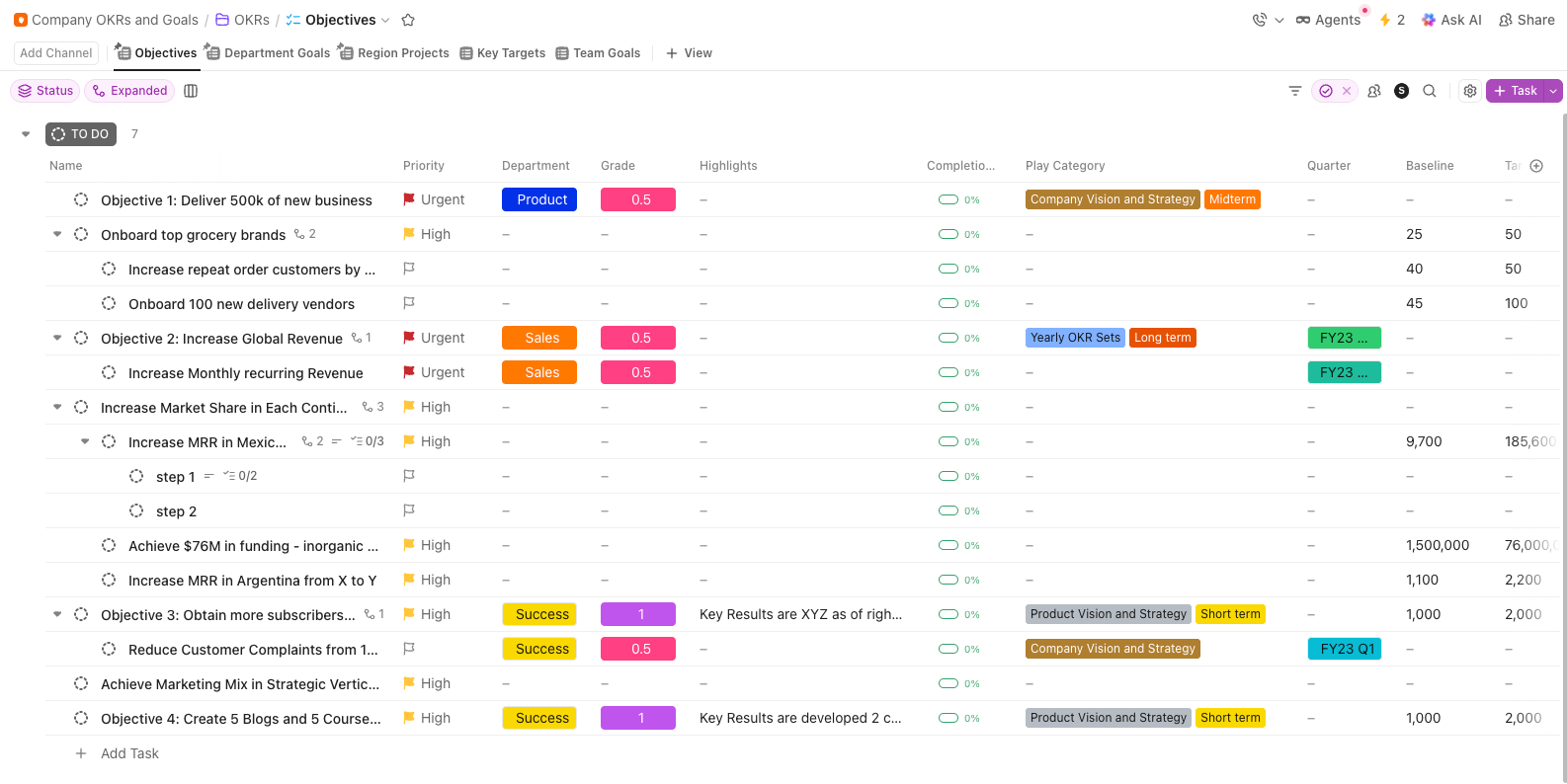Toggle status circle for Increase repeat order customers

(109, 269)
